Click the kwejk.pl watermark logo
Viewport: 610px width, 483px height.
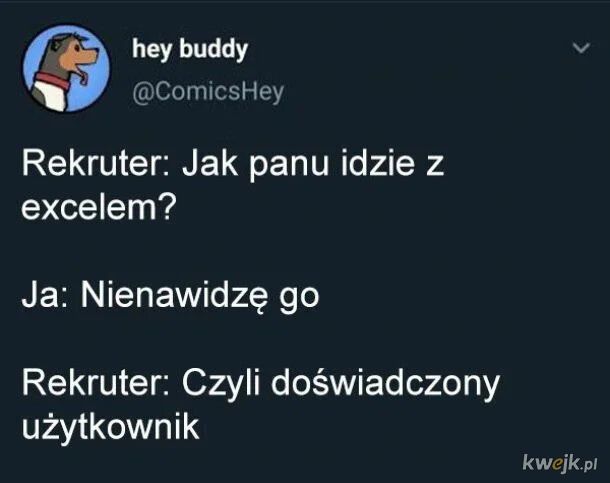tap(559, 462)
